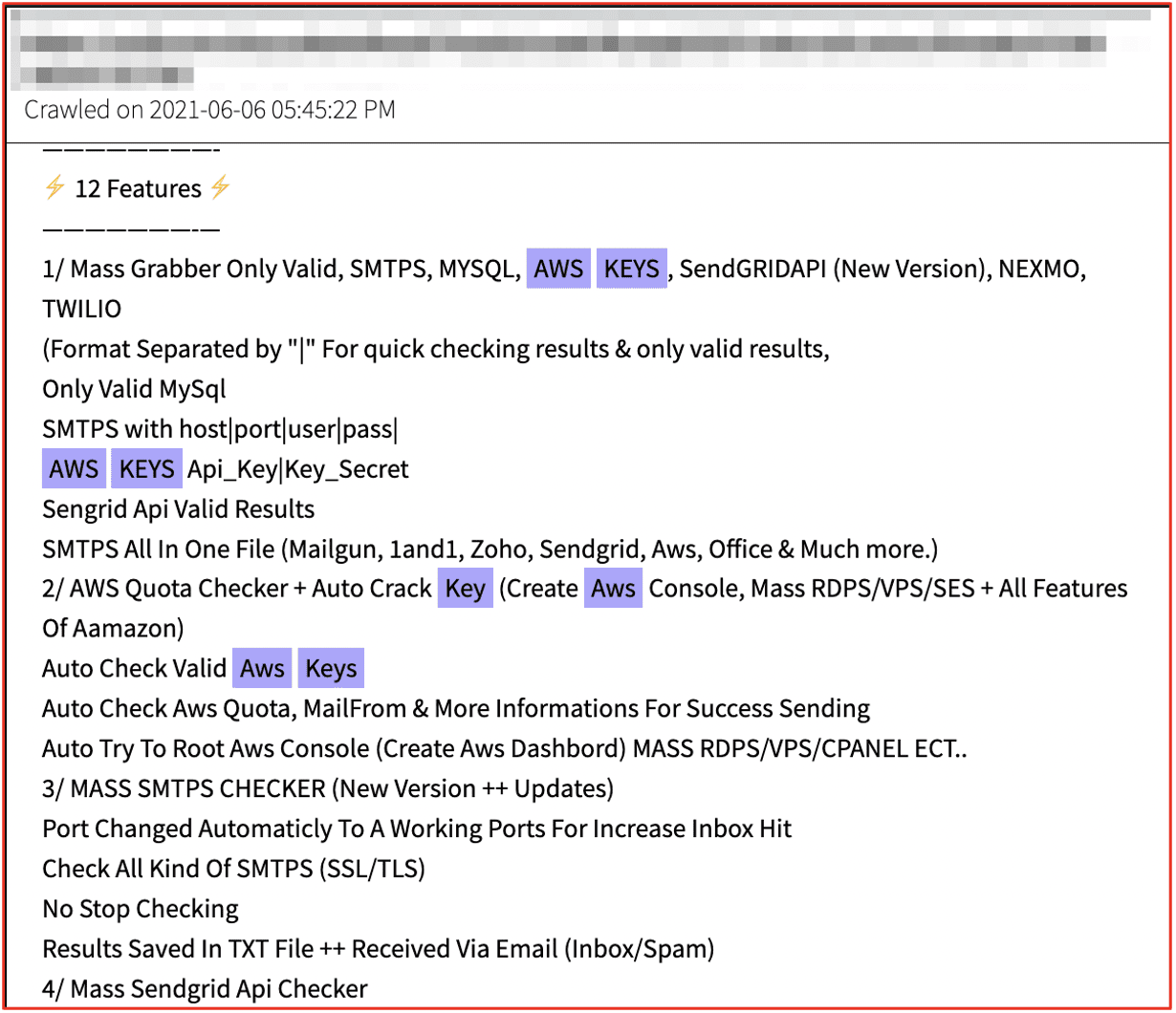
Task: Select highlighted "KEYS" in the Mass Grabber line
Action: click(x=632, y=269)
